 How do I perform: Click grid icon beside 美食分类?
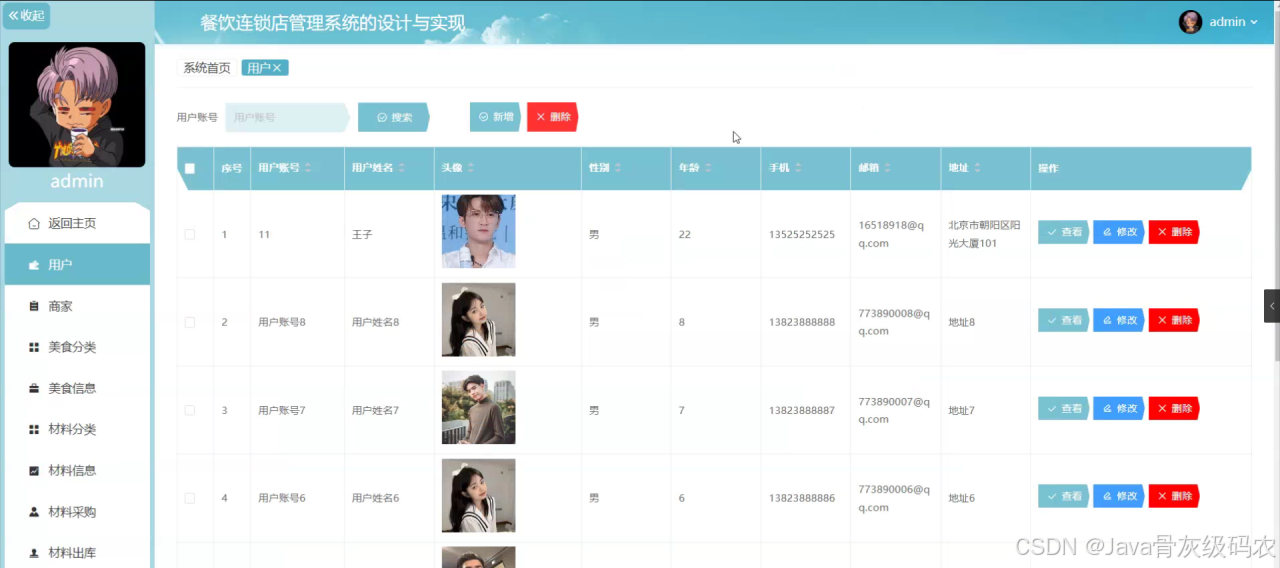coord(34,347)
